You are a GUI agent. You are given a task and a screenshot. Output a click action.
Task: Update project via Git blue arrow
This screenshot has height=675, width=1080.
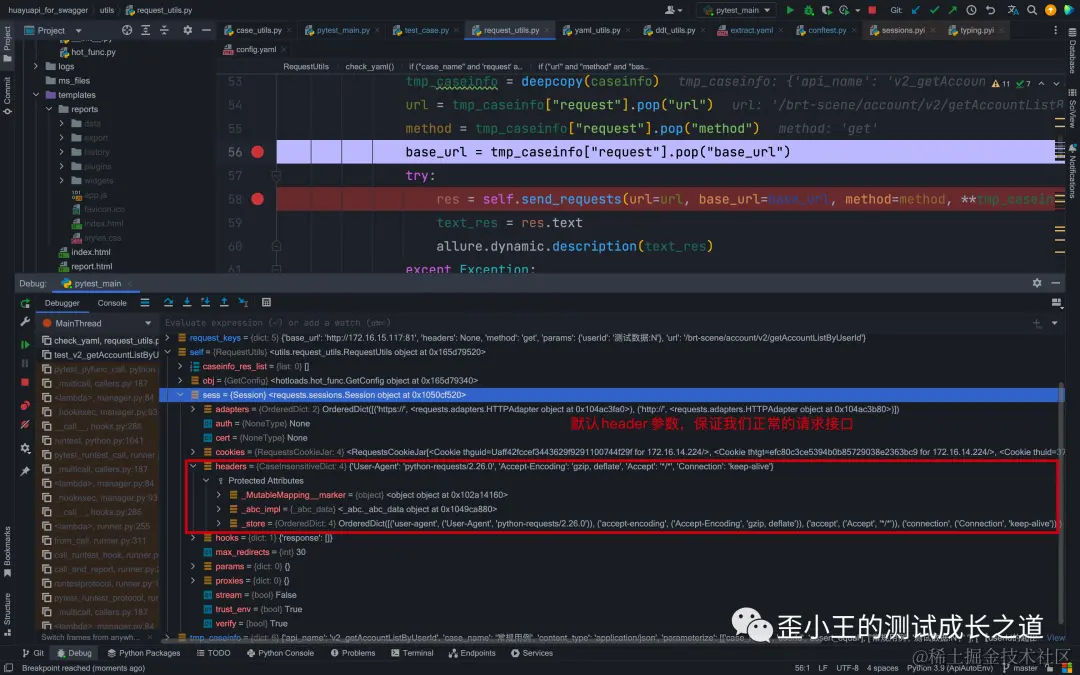coord(915,10)
